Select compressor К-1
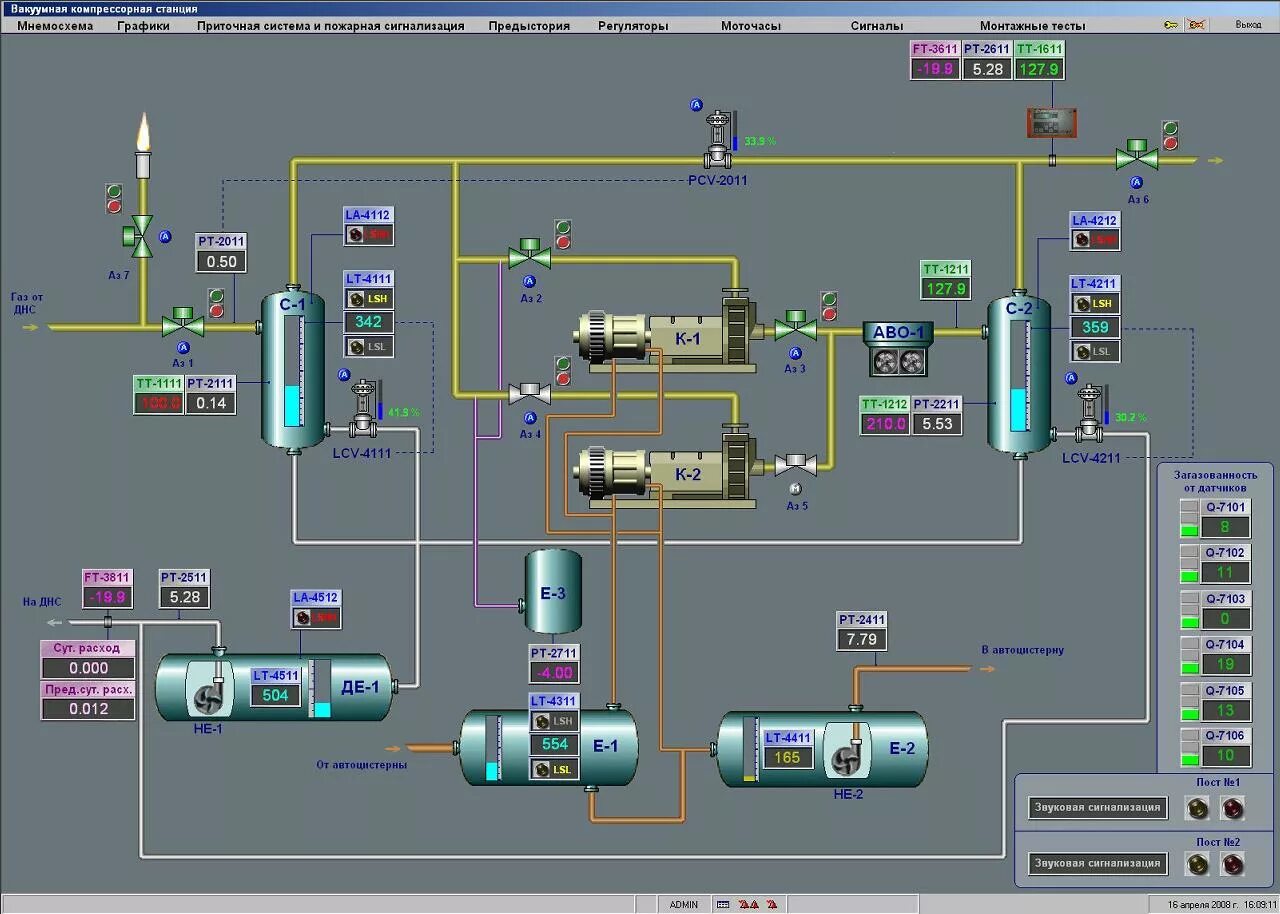Image resolution: width=1280 pixels, height=914 pixels. point(668,333)
